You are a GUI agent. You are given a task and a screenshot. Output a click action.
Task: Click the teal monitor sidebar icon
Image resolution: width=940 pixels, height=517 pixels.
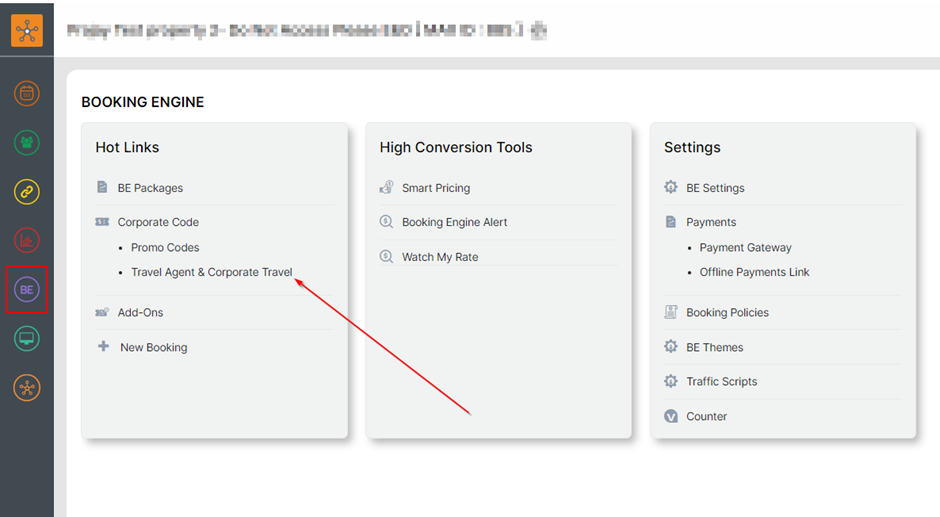point(27,339)
